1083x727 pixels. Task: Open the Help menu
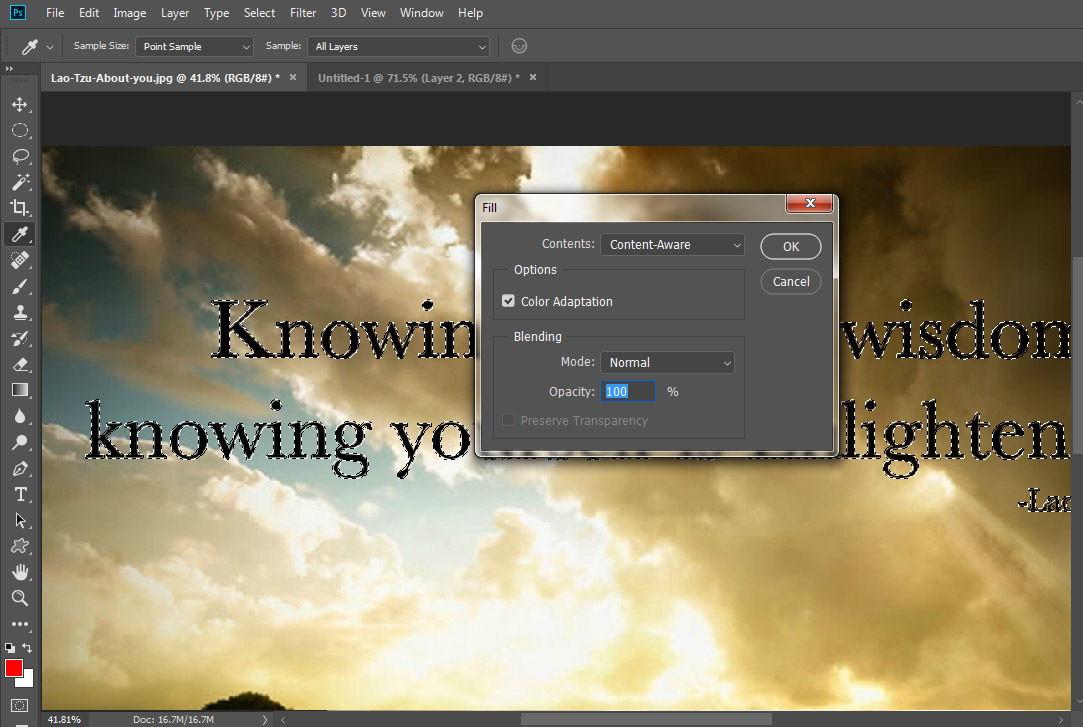470,13
